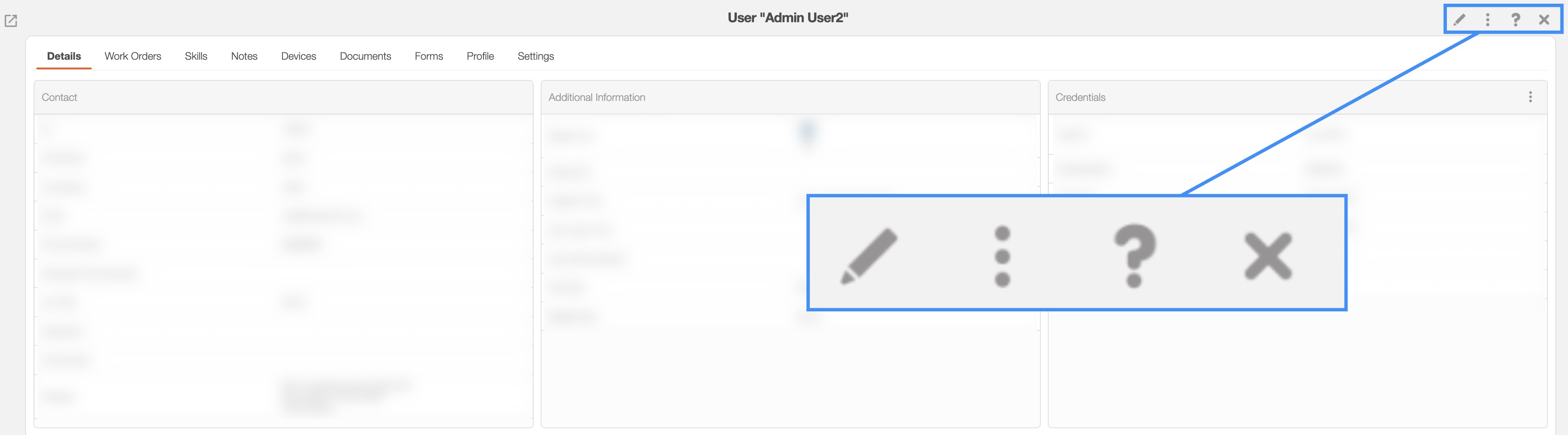The image size is (1568, 435).
Task: Show the Profile tab
Action: 480,56
